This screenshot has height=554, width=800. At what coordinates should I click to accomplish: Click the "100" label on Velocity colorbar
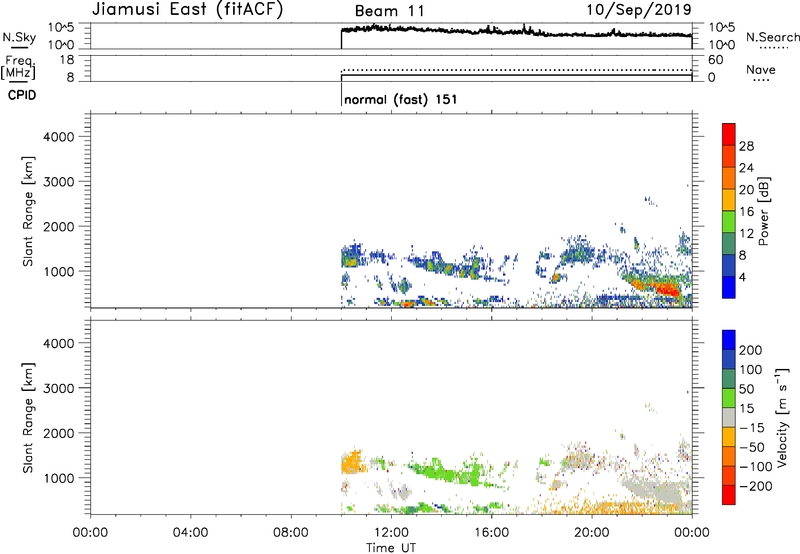click(x=751, y=370)
